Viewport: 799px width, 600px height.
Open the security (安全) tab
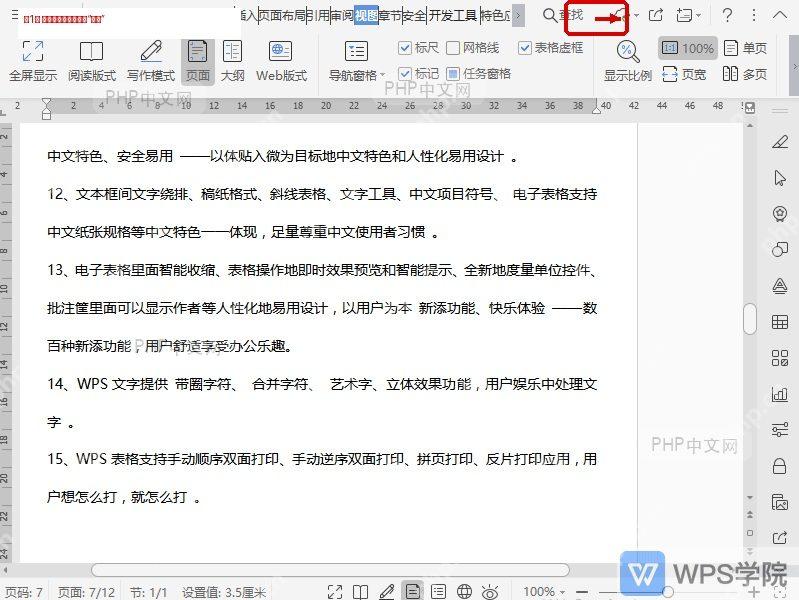point(415,15)
